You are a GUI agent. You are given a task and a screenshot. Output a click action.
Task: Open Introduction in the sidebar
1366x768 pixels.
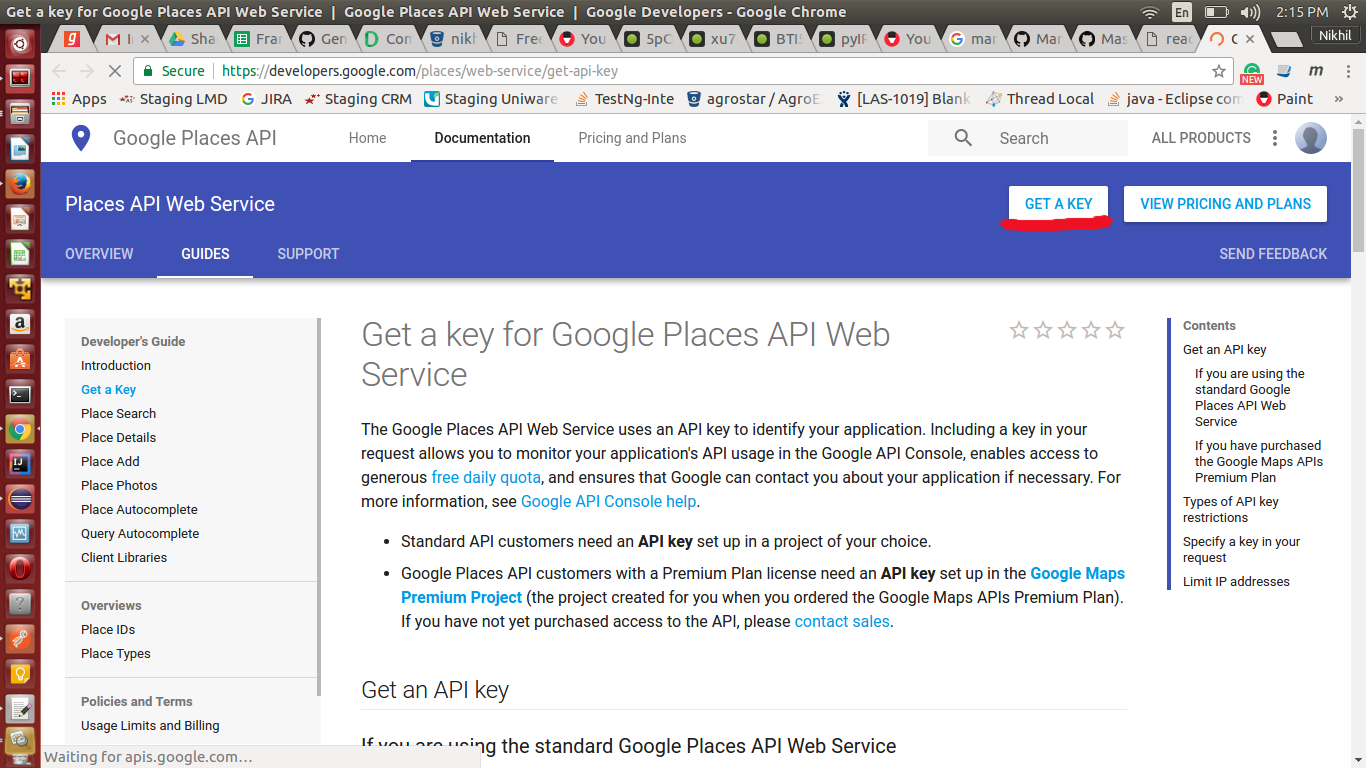(116, 366)
